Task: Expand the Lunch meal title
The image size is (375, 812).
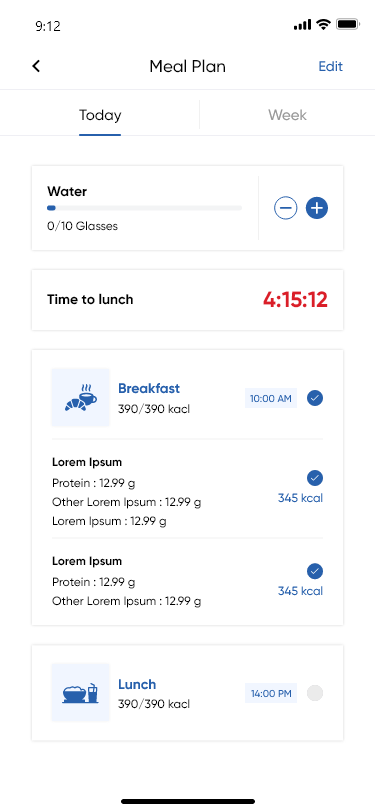Action: point(137,684)
